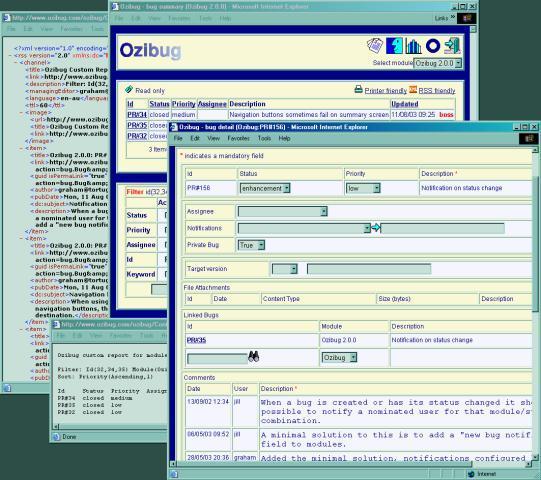Image resolution: width=541 pixels, height=480 pixels.
Task: Click the Ozibug logo
Action: 150,51
